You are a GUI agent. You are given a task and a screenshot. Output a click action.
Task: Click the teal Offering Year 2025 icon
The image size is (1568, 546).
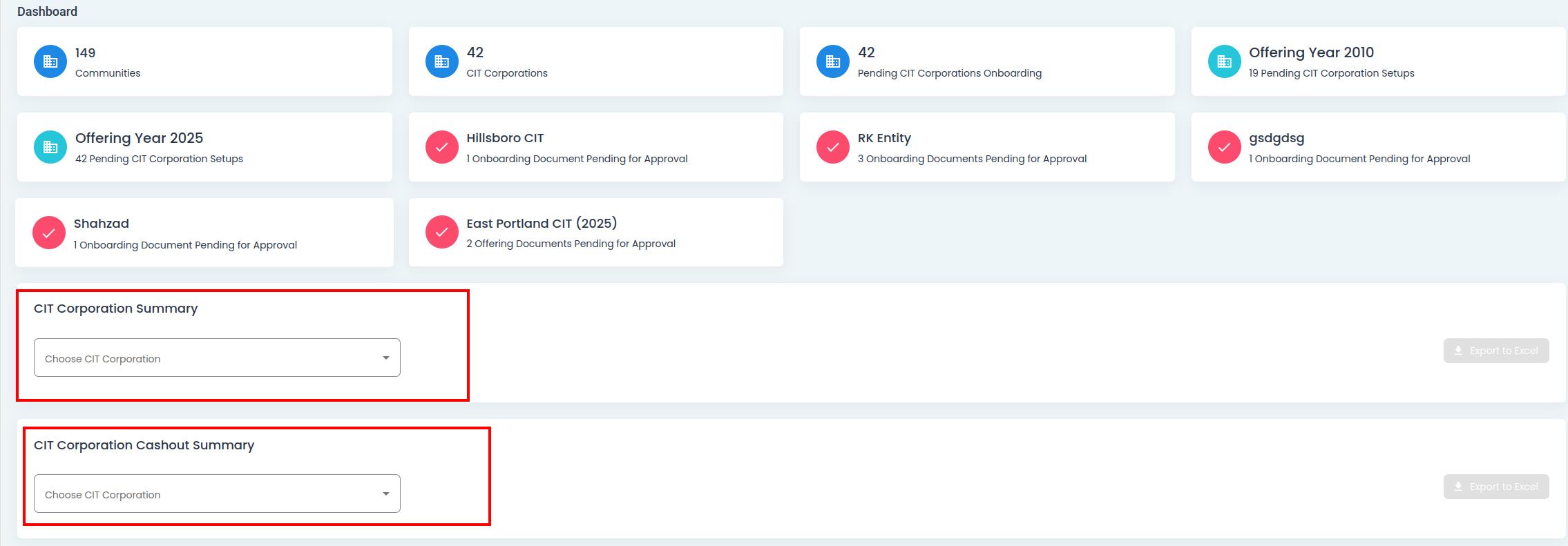(50, 147)
